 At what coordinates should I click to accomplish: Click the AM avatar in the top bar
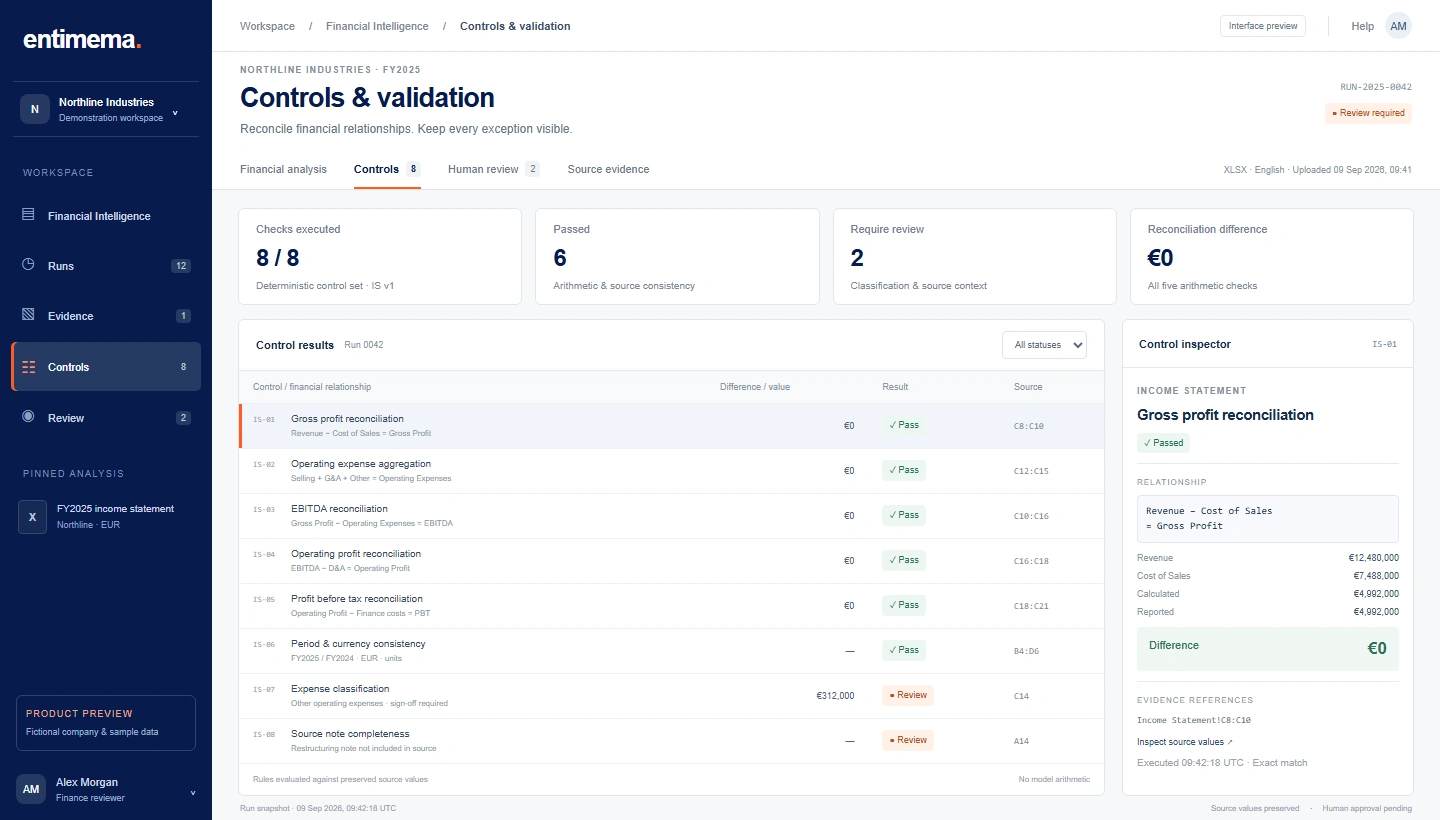[1398, 26]
